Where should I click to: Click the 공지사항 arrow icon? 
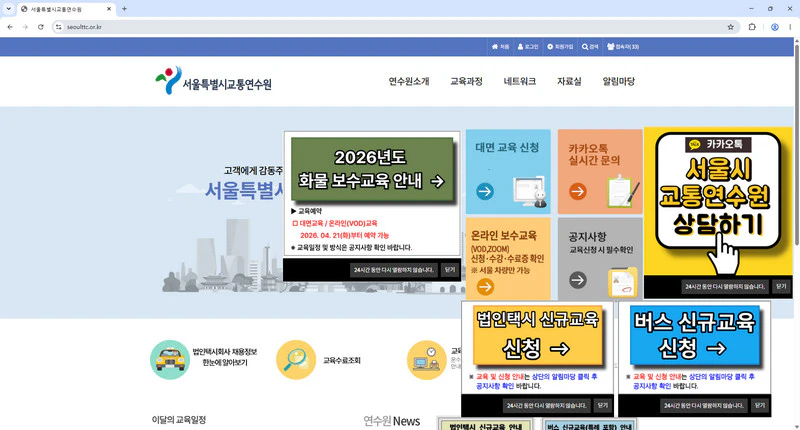pyautogui.click(x=578, y=280)
